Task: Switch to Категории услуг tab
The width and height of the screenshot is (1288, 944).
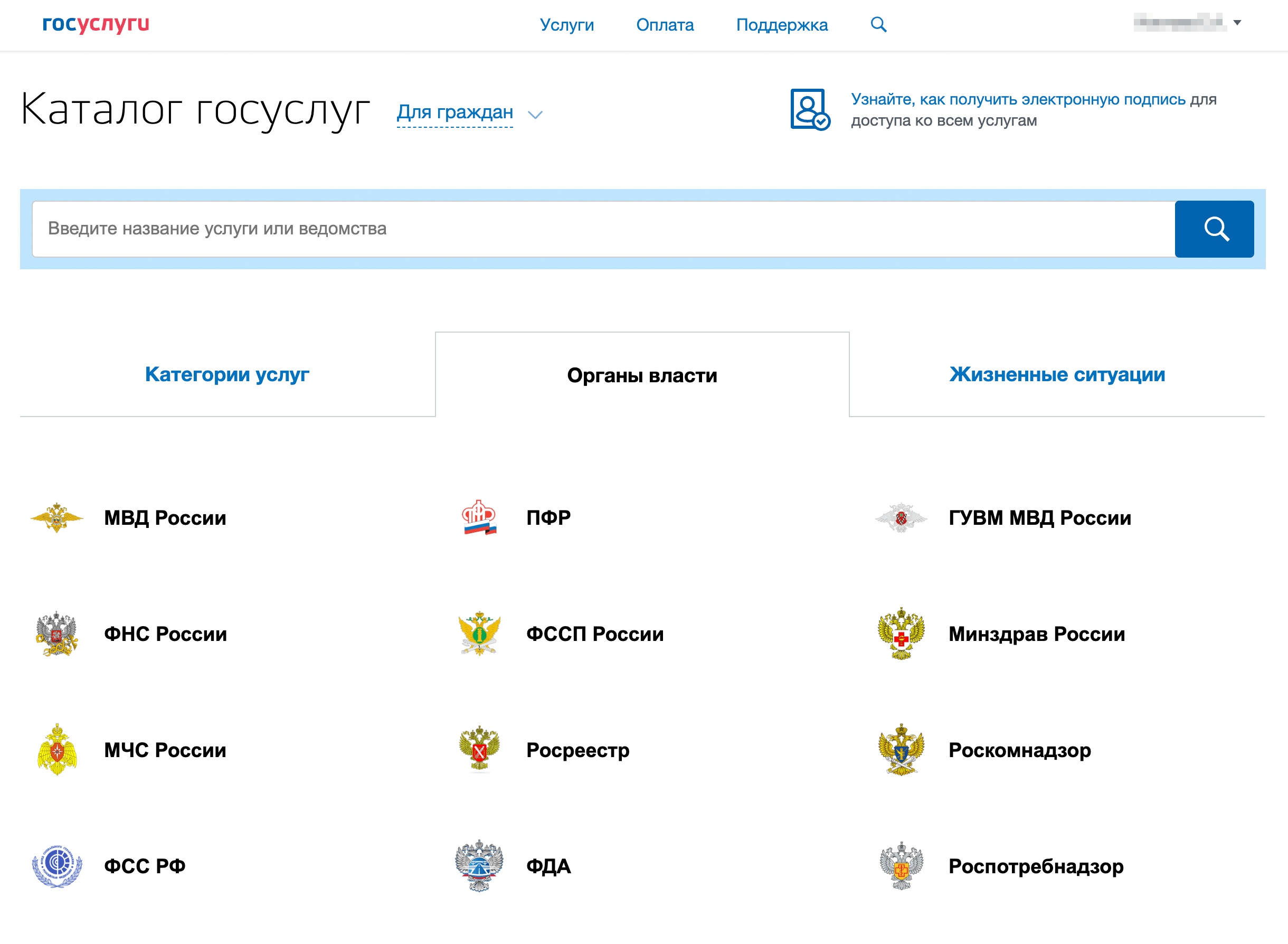Action: click(228, 374)
